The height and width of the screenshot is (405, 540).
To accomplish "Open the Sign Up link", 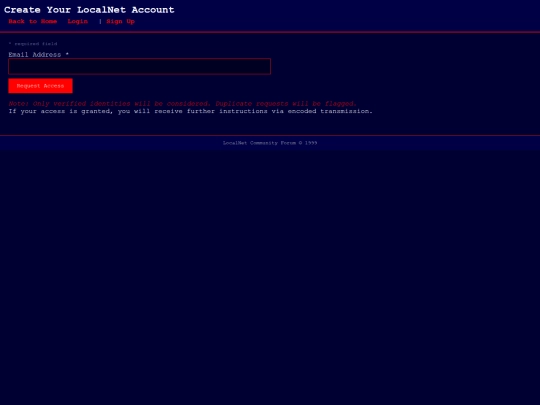I will 120,21.
